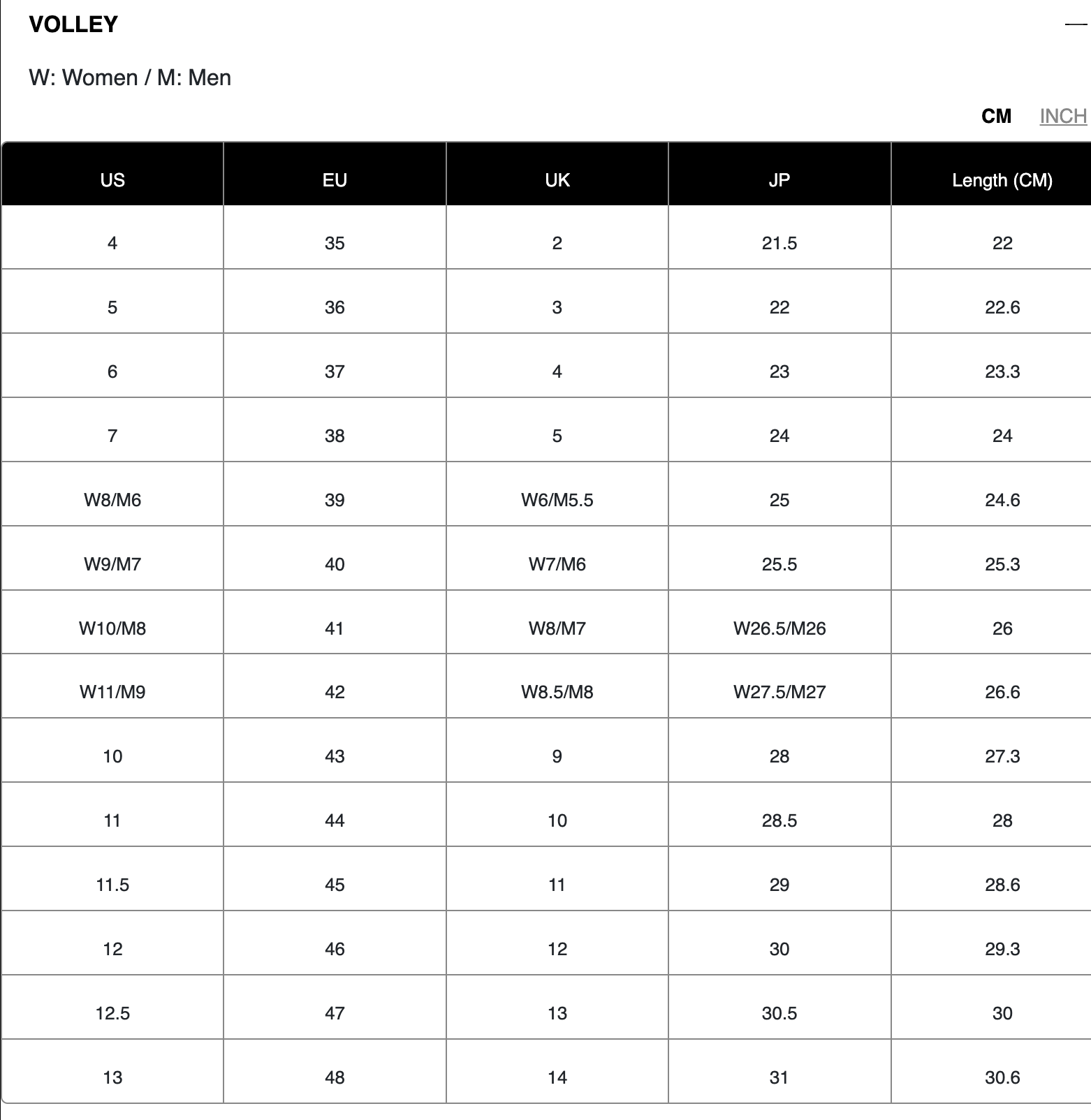Select the US size 12.5 cell

[x=112, y=1013]
